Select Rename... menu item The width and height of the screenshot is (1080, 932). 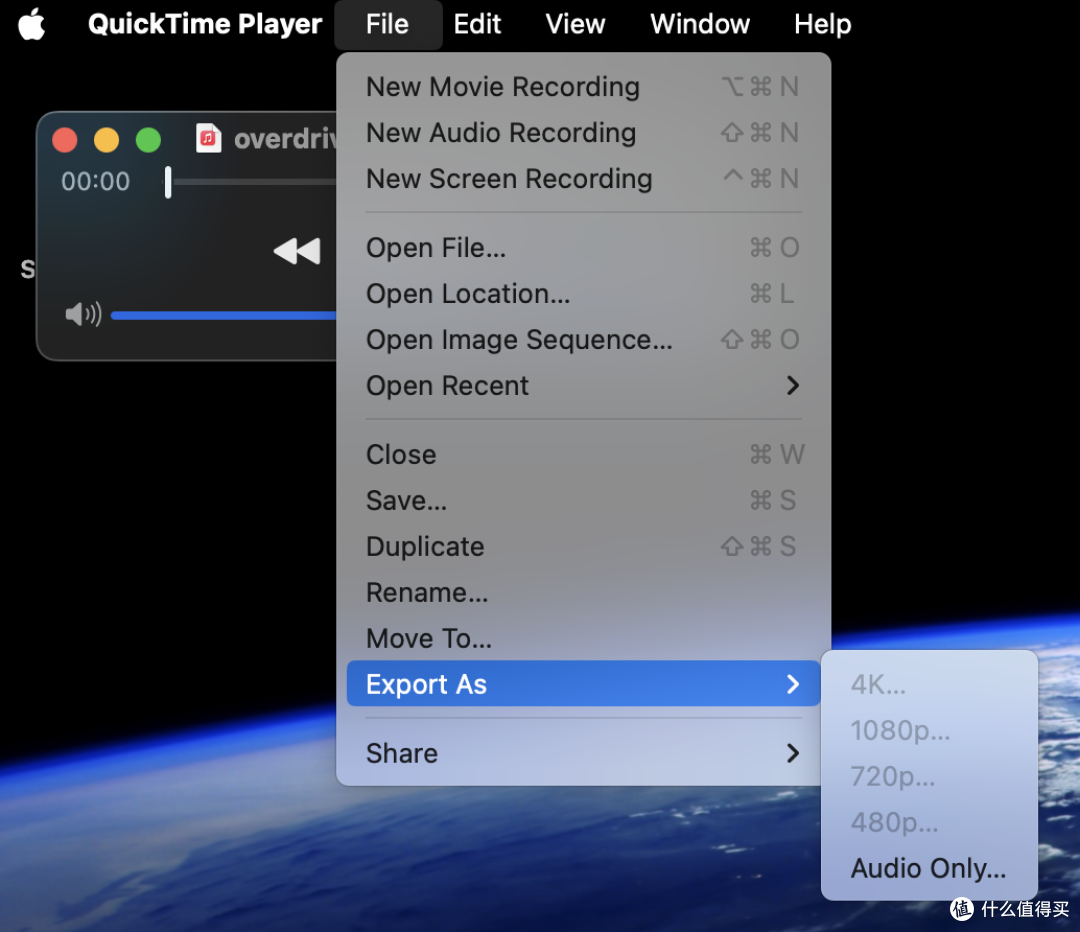point(583,592)
